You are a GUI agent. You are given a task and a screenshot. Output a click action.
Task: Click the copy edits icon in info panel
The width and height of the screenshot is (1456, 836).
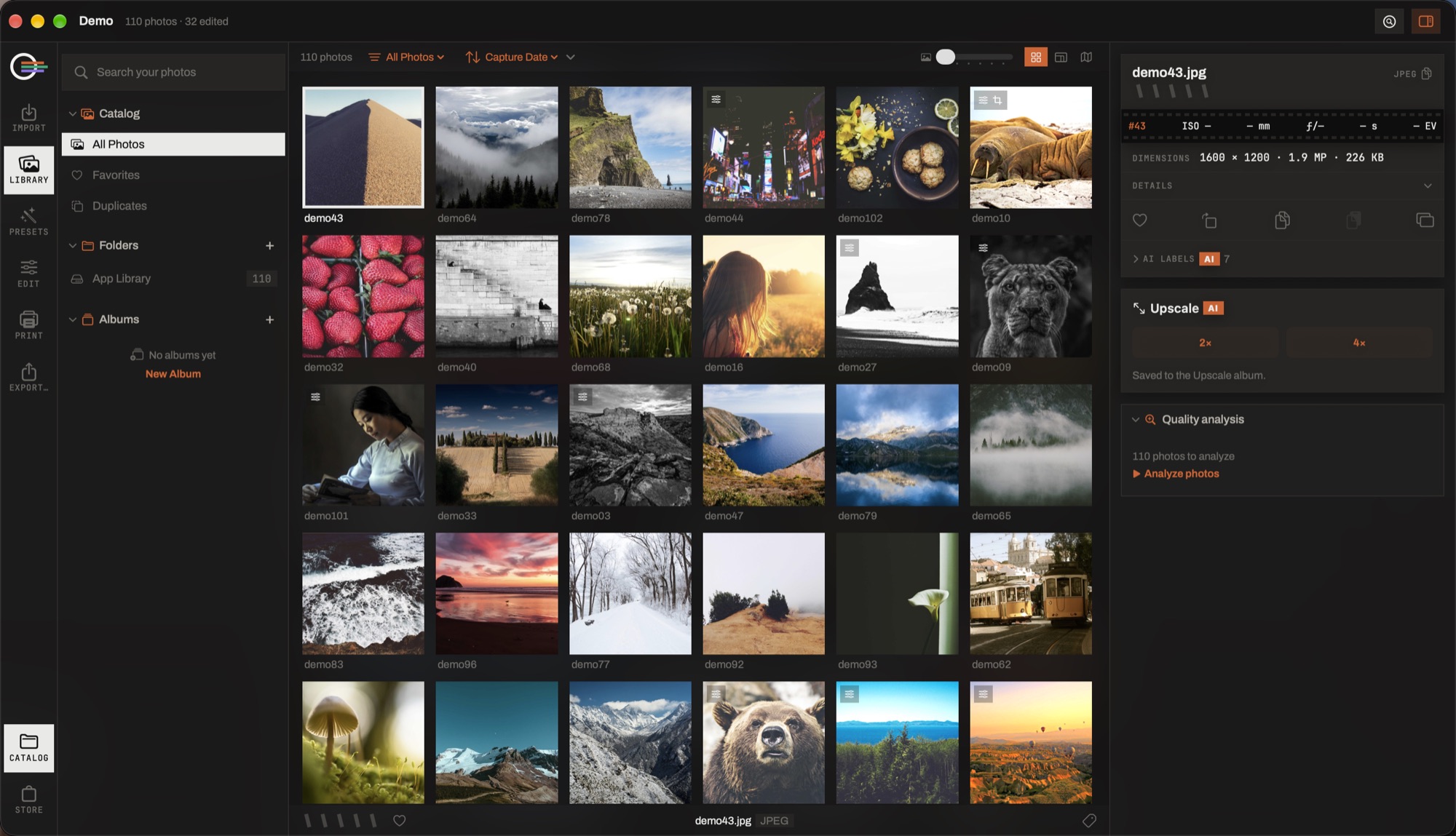pos(1282,220)
